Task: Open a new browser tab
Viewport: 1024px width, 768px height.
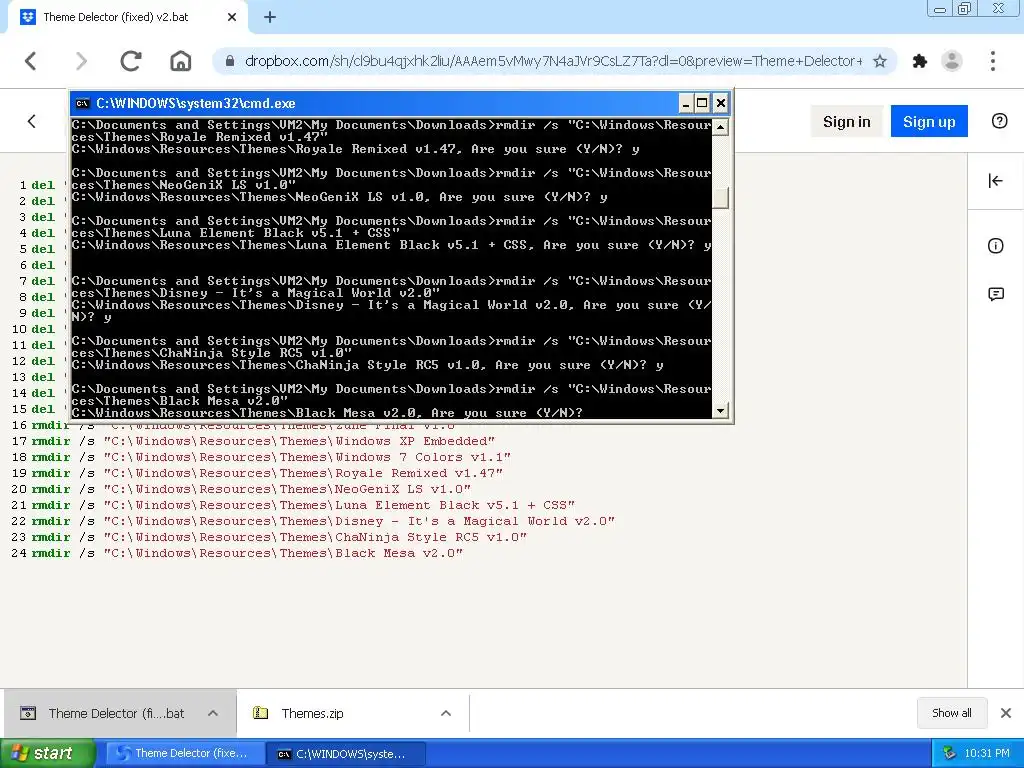Action: (x=270, y=18)
